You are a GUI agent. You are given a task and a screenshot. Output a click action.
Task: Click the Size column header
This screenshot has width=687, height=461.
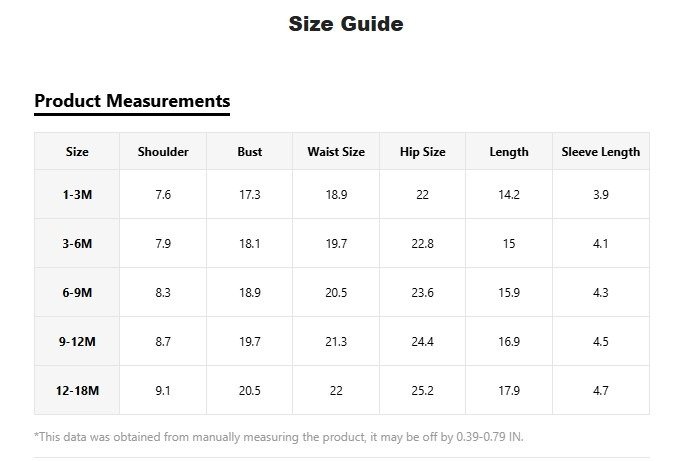click(77, 152)
